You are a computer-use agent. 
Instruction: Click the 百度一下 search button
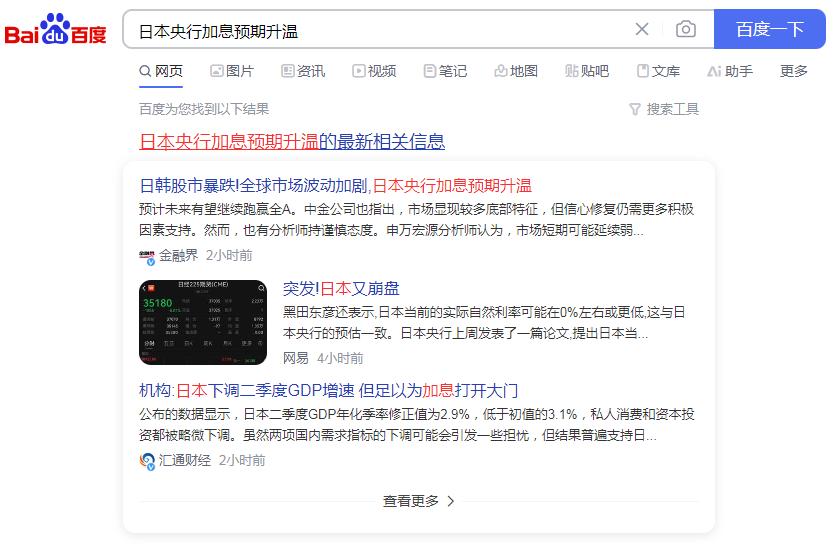coord(770,29)
